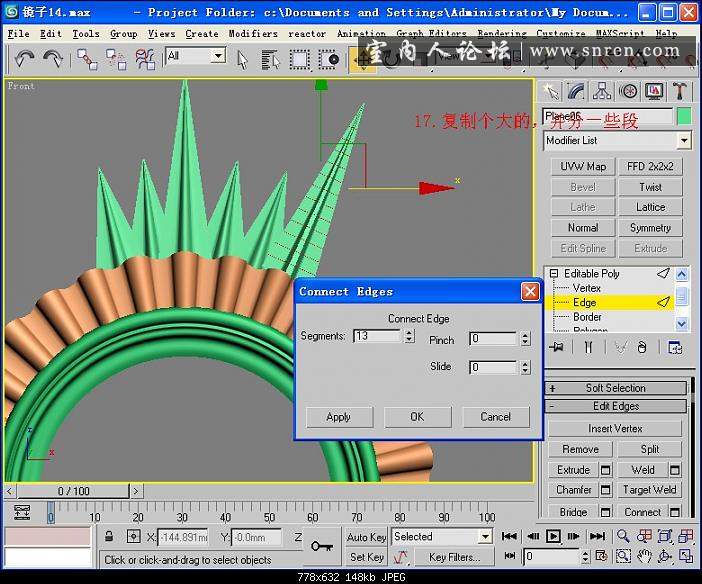This screenshot has height=584, width=702.
Task: Click Apply in Connect Edges dialog
Action: coord(338,417)
